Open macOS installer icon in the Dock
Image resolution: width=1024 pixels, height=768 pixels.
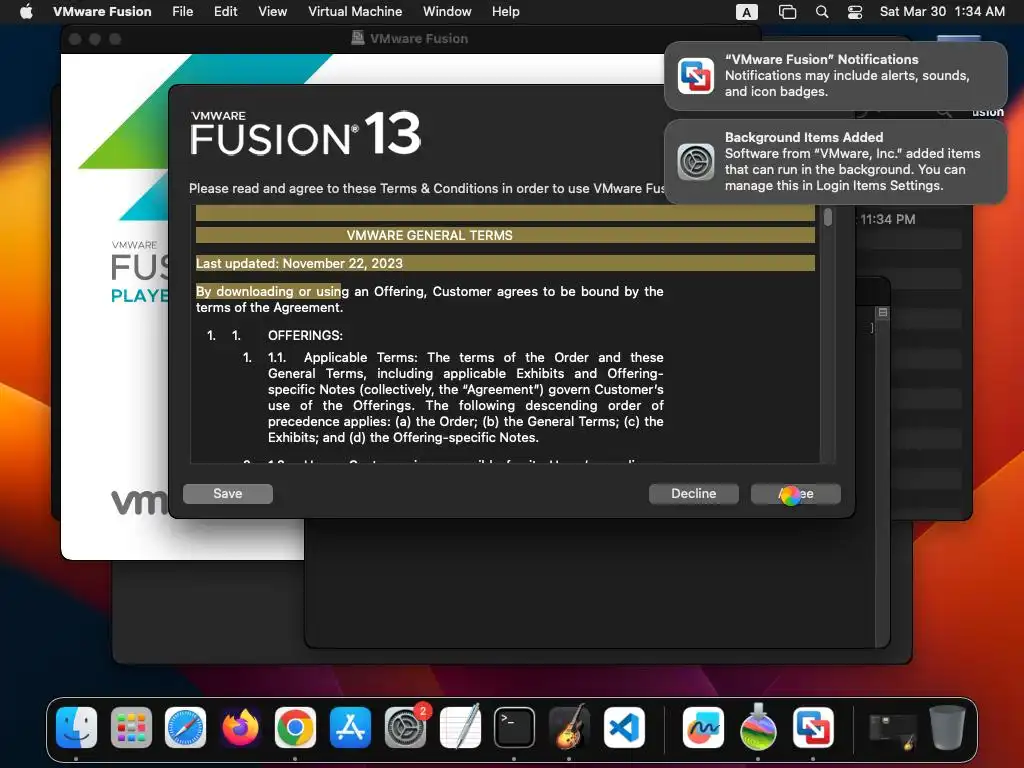(758, 728)
